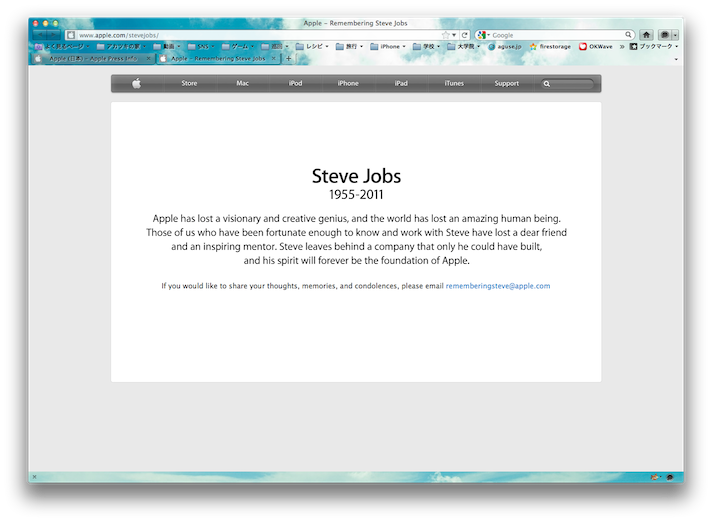Select the Remembering Steve Jobs tab
Image resolution: width=712 pixels, height=522 pixels.
[218, 59]
